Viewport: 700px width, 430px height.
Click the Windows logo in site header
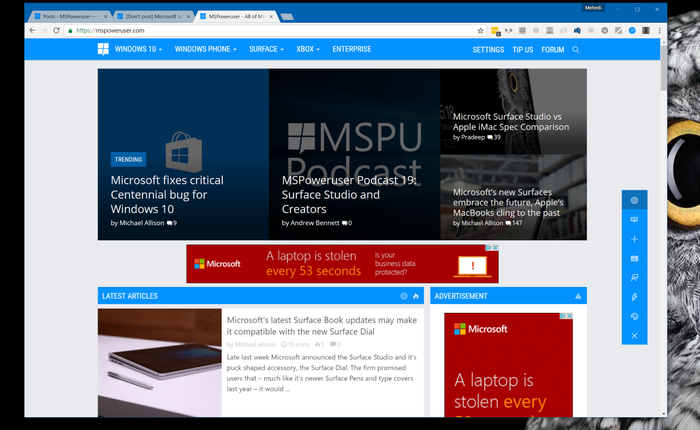(104, 49)
